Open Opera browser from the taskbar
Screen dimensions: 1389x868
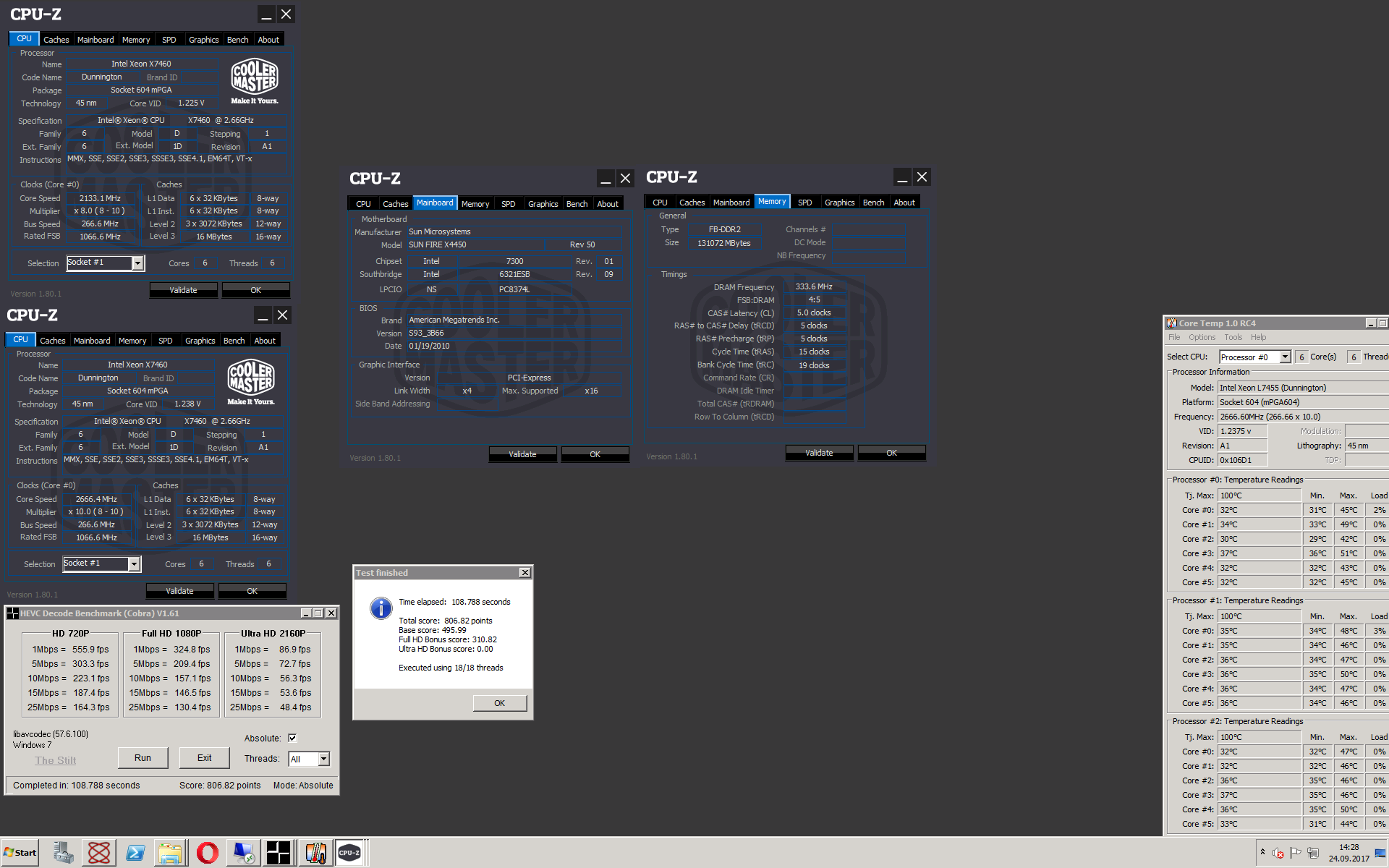[x=207, y=853]
